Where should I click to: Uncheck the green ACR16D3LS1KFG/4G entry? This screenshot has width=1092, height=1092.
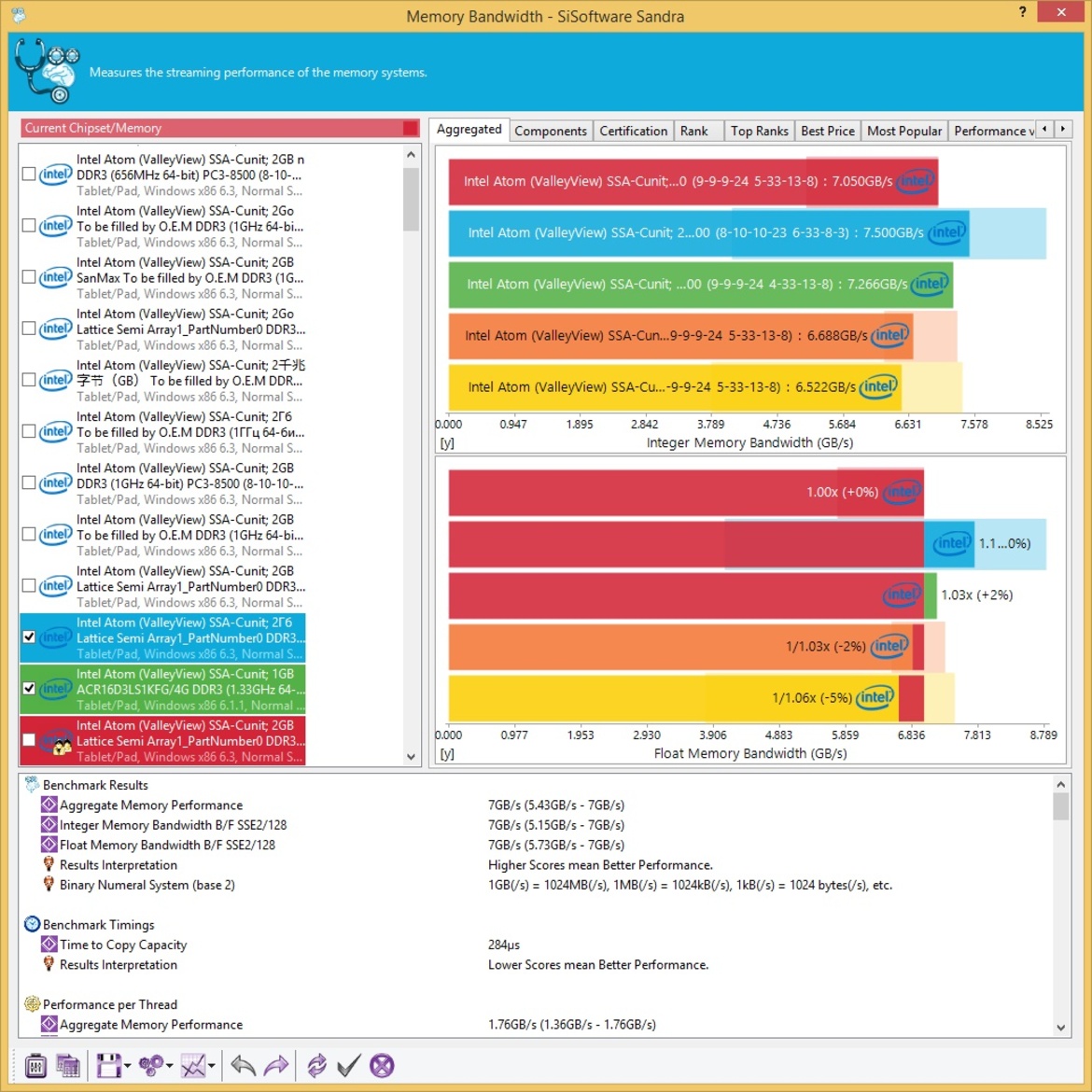click(29, 689)
